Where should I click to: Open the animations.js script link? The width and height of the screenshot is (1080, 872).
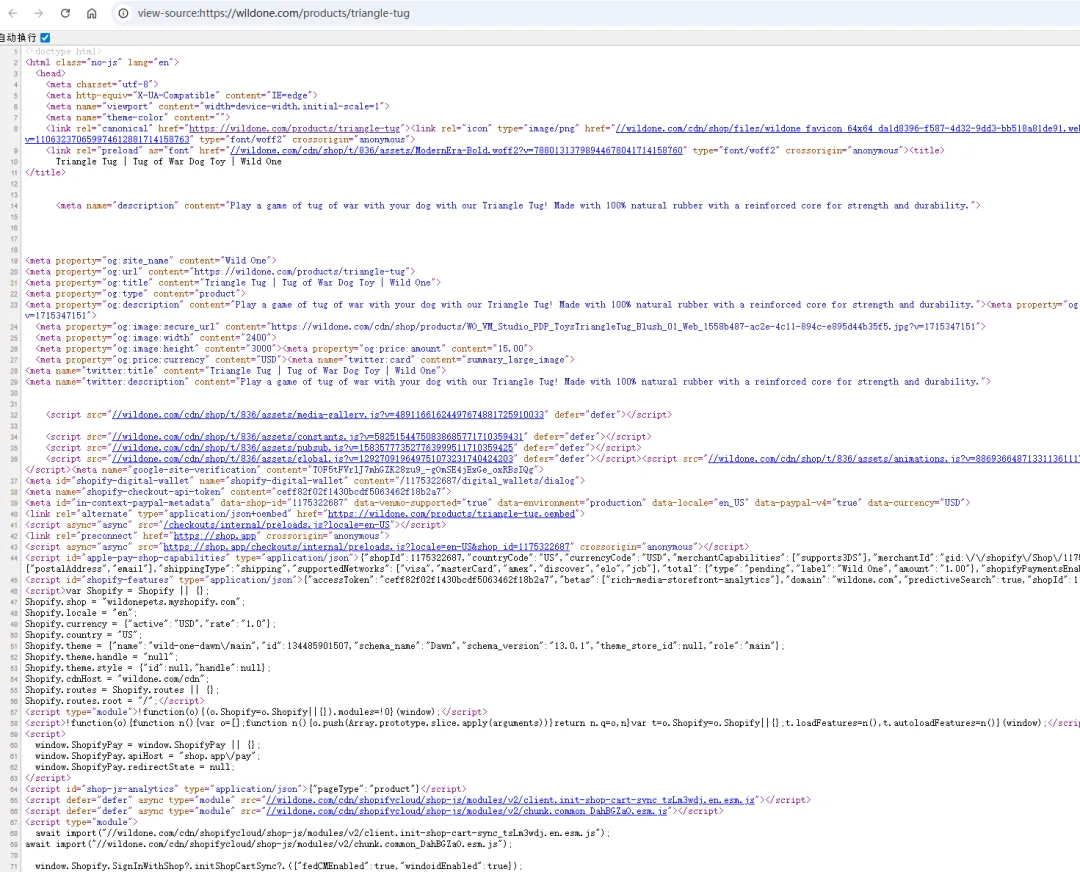(894, 459)
